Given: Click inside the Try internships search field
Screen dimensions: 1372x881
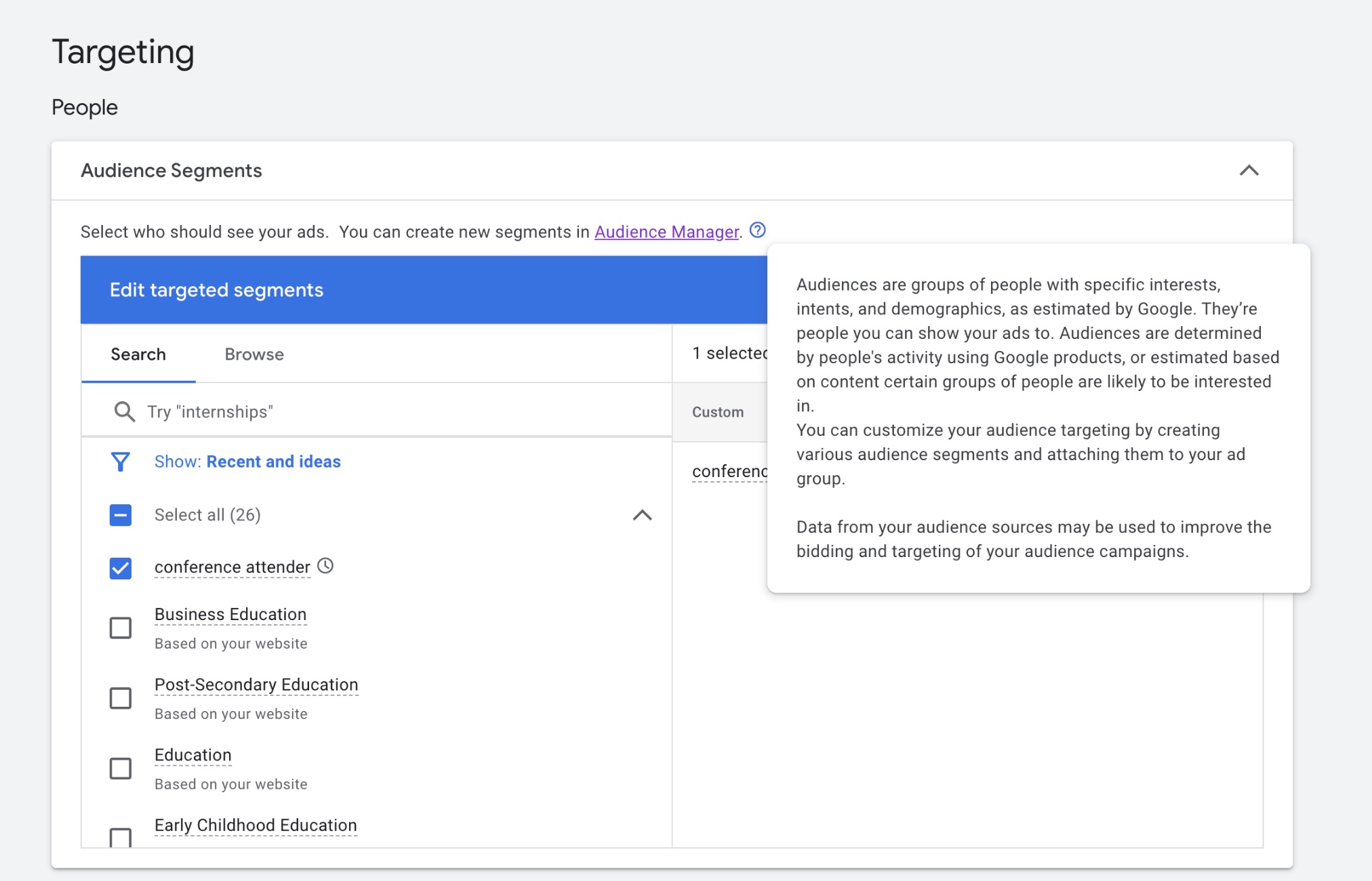Looking at the screenshot, I should pyautogui.click(x=271, y=411).
